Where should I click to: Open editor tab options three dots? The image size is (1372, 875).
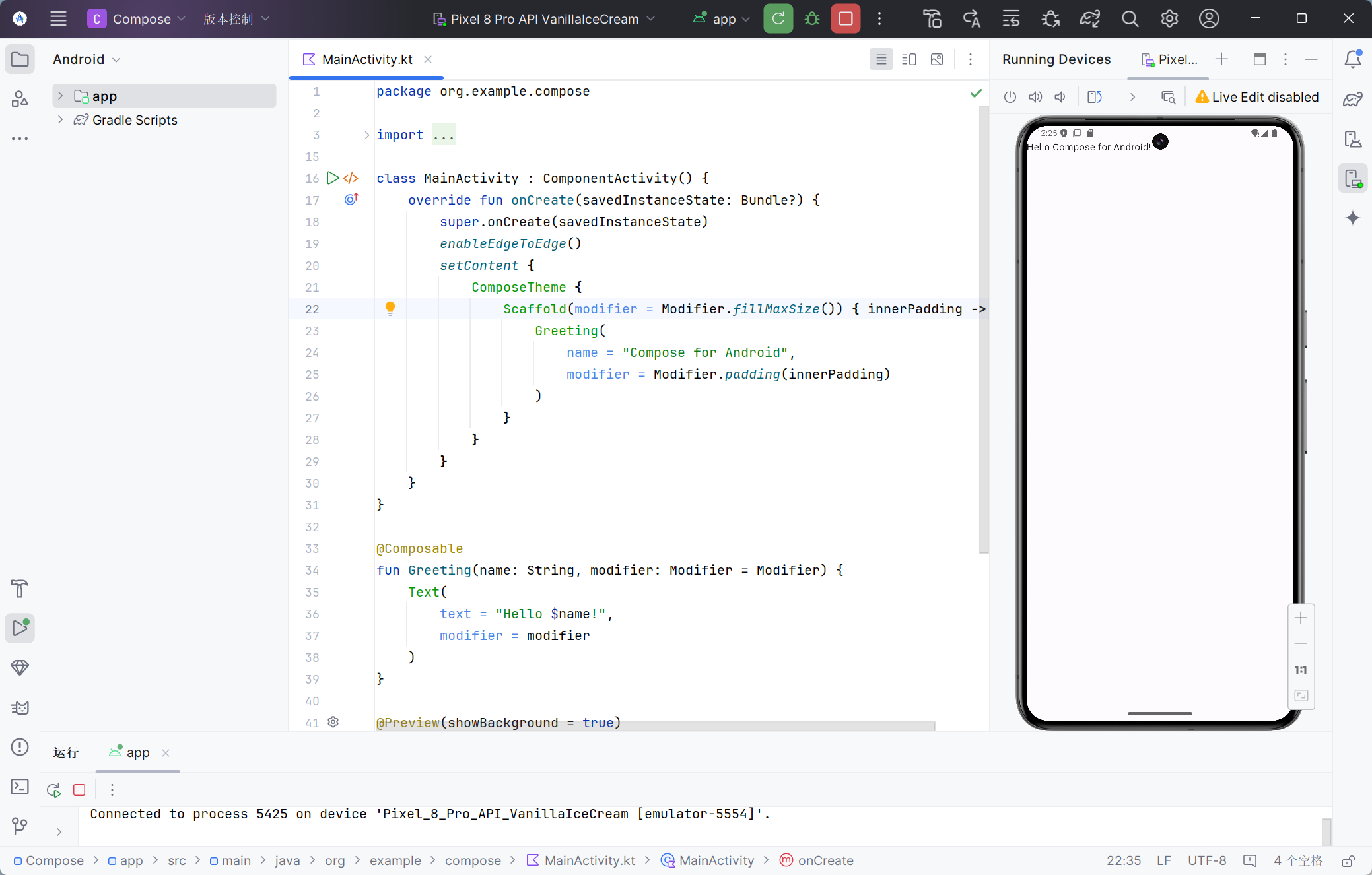pos(971,59)
